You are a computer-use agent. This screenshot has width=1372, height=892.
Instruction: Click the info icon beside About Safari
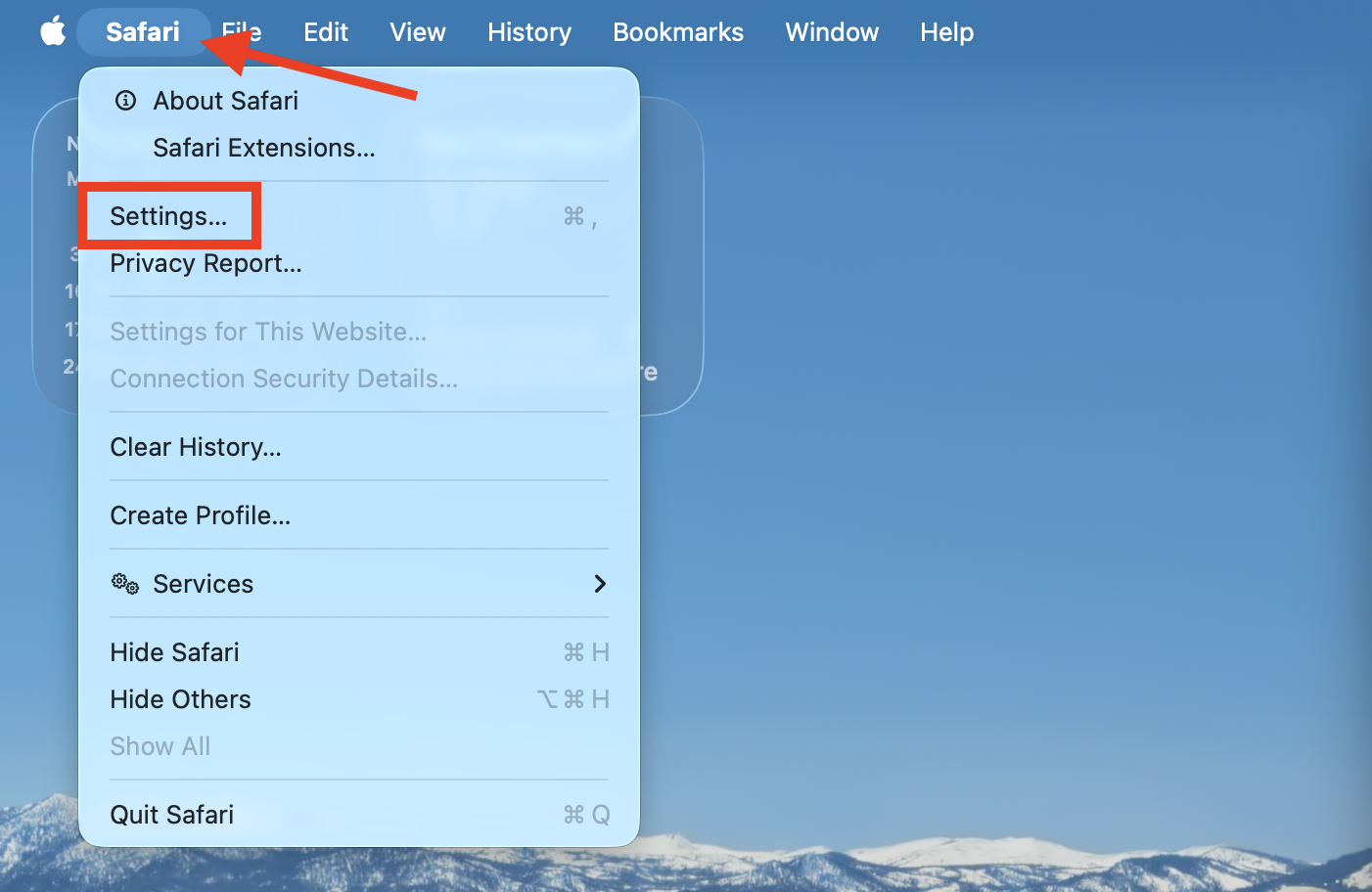point(124,99)
